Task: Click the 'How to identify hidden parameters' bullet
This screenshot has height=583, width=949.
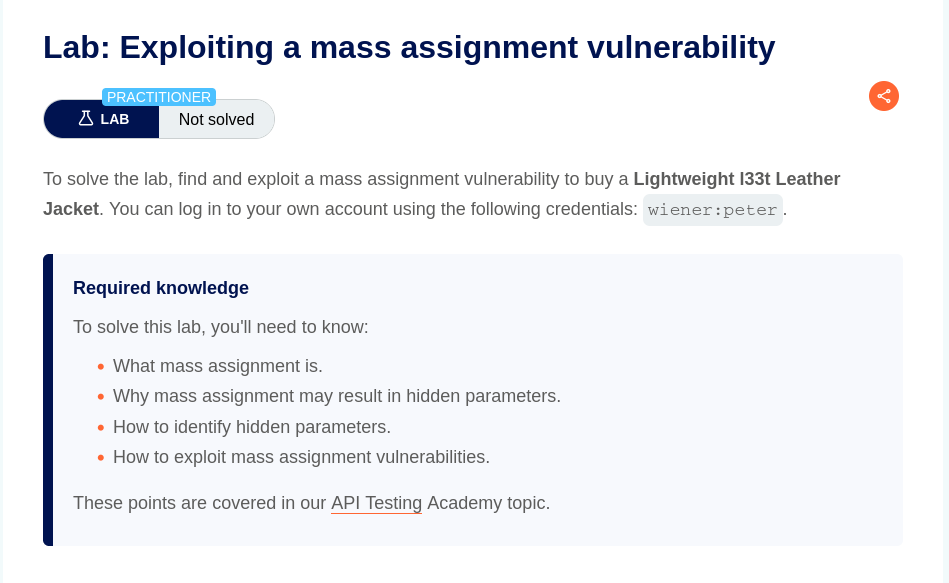Action: [252, 427]
